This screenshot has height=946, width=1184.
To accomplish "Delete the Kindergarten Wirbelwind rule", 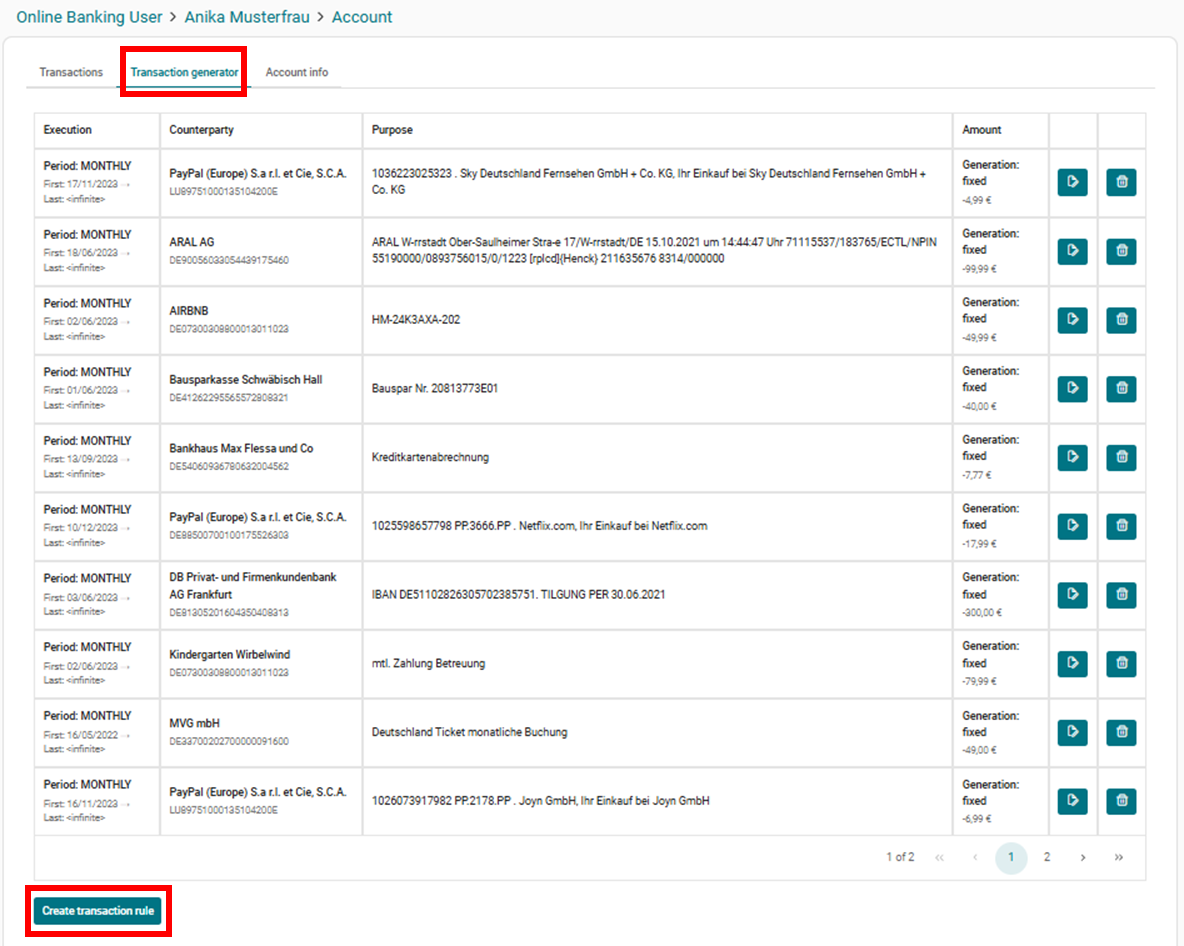I will click(x=1121, y=663).
